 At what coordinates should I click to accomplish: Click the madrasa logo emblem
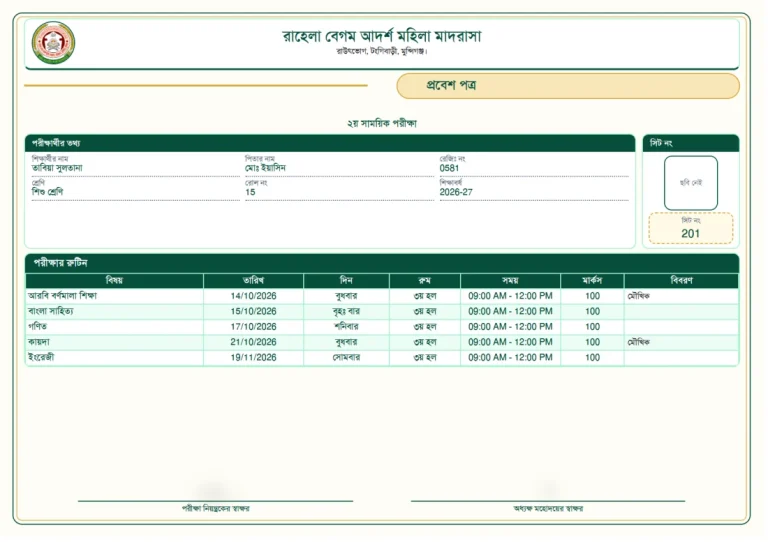[x=53, y=43]
